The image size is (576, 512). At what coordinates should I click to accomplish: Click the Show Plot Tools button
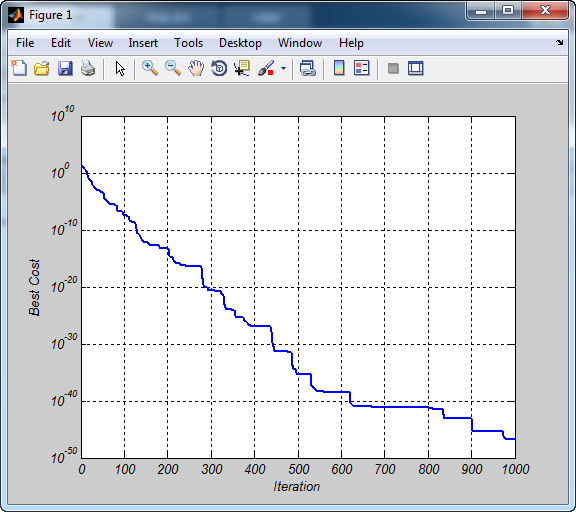click(x=416, y=68)
